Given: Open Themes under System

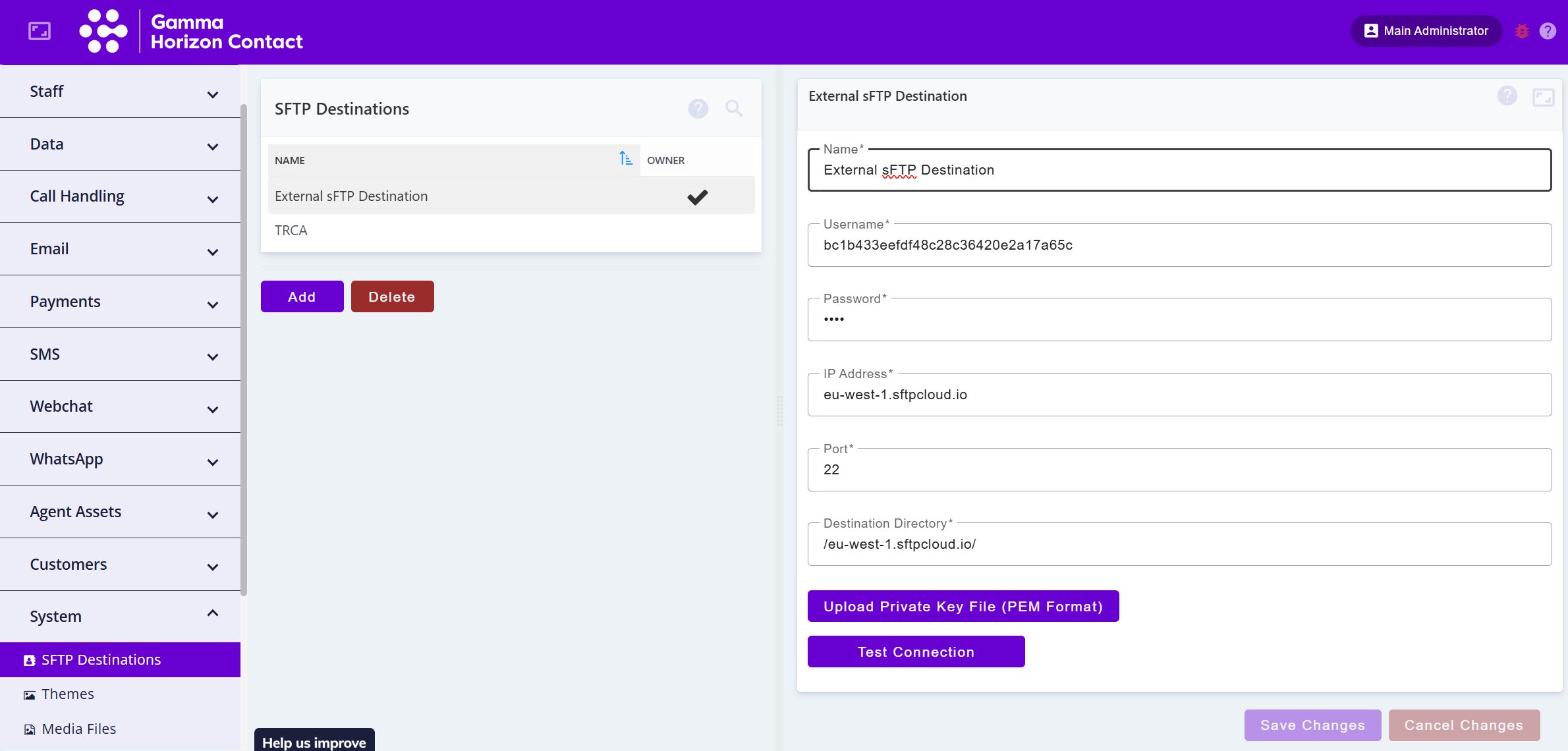Looking at the screenshot, I should tap(67, 694).
